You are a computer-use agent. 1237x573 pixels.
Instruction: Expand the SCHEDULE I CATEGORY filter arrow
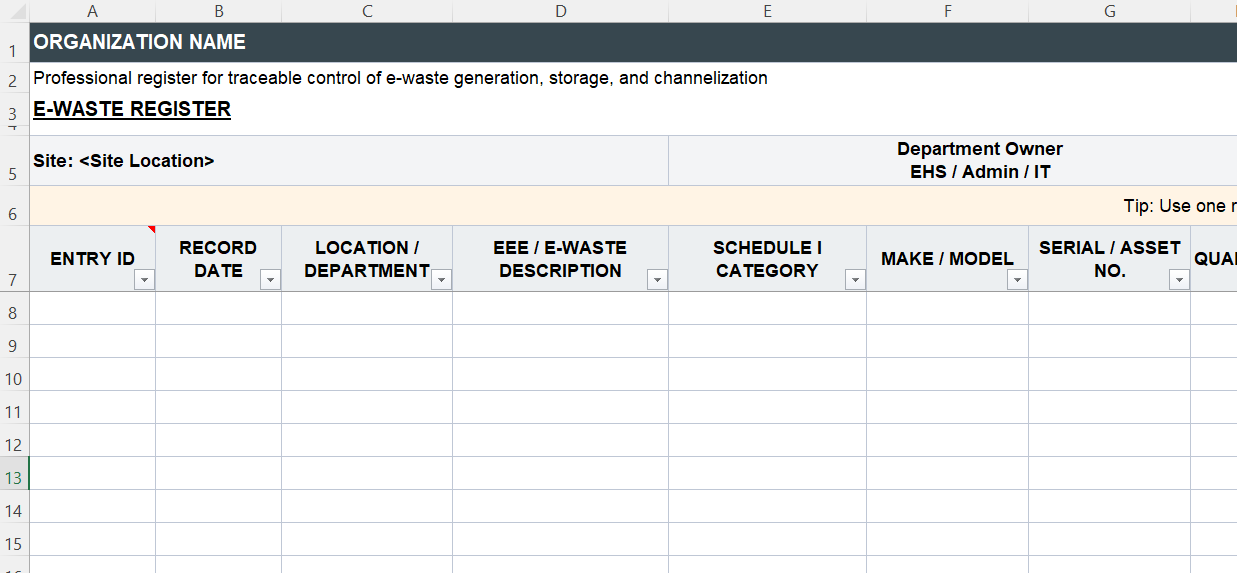[x=855, y=280]
